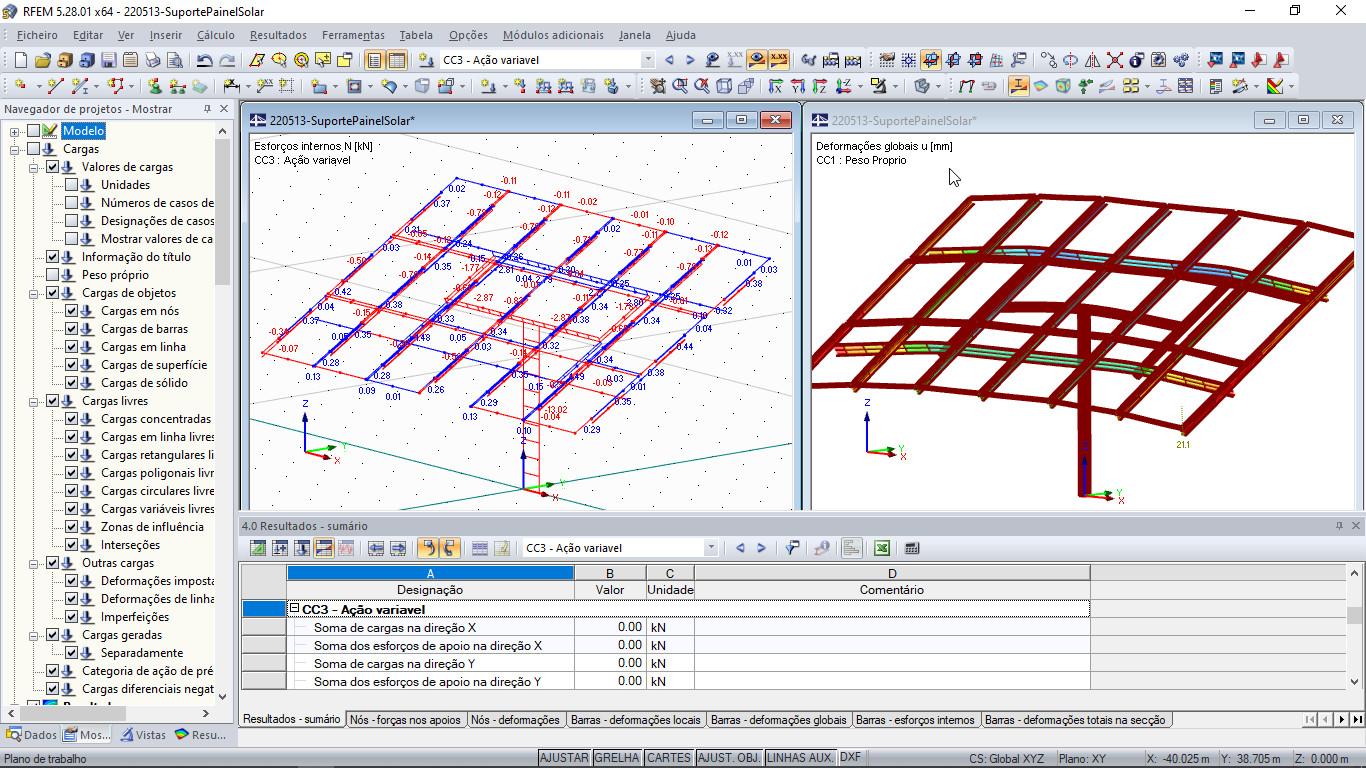The height and width of the screenshot is (768, 1366).
Task: Toggle the Imperfeições checkbox
Action: 71,617
